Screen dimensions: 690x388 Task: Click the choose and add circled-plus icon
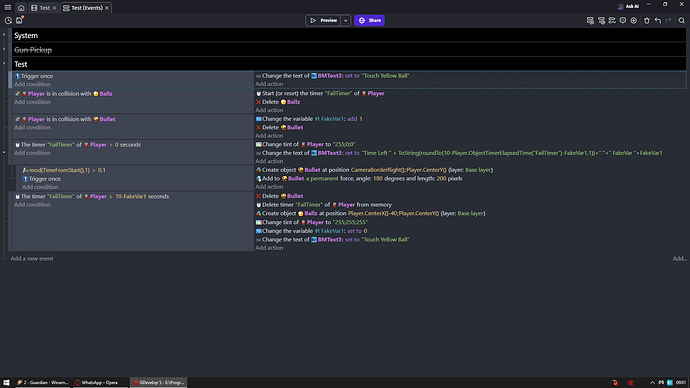pyautogui.click(x=634, y=21)
